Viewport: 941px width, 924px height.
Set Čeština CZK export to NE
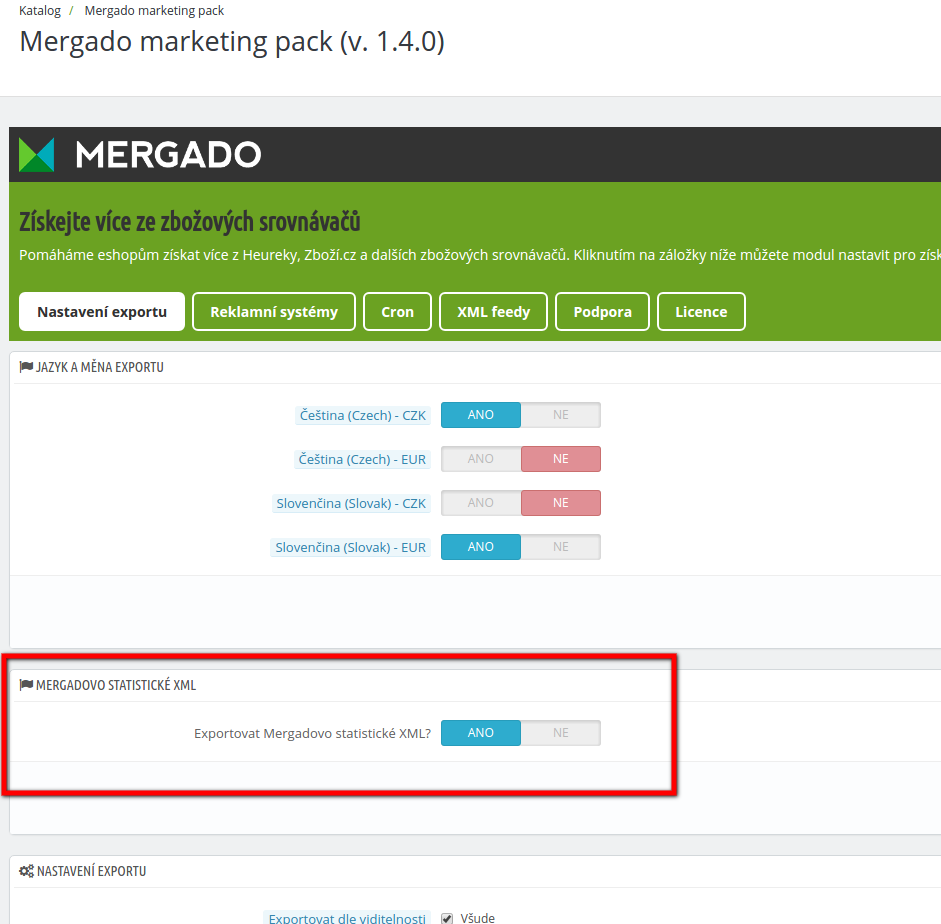pos(561,415)
